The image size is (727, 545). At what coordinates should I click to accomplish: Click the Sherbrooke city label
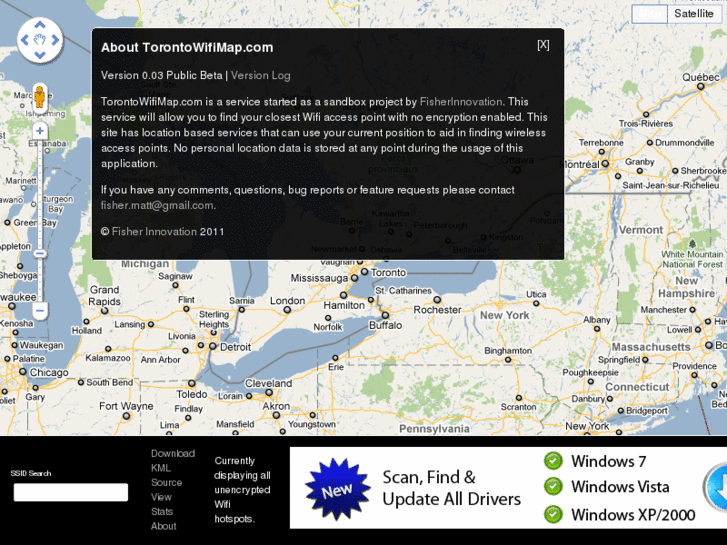pyautogui.click(x=703, y=171)
